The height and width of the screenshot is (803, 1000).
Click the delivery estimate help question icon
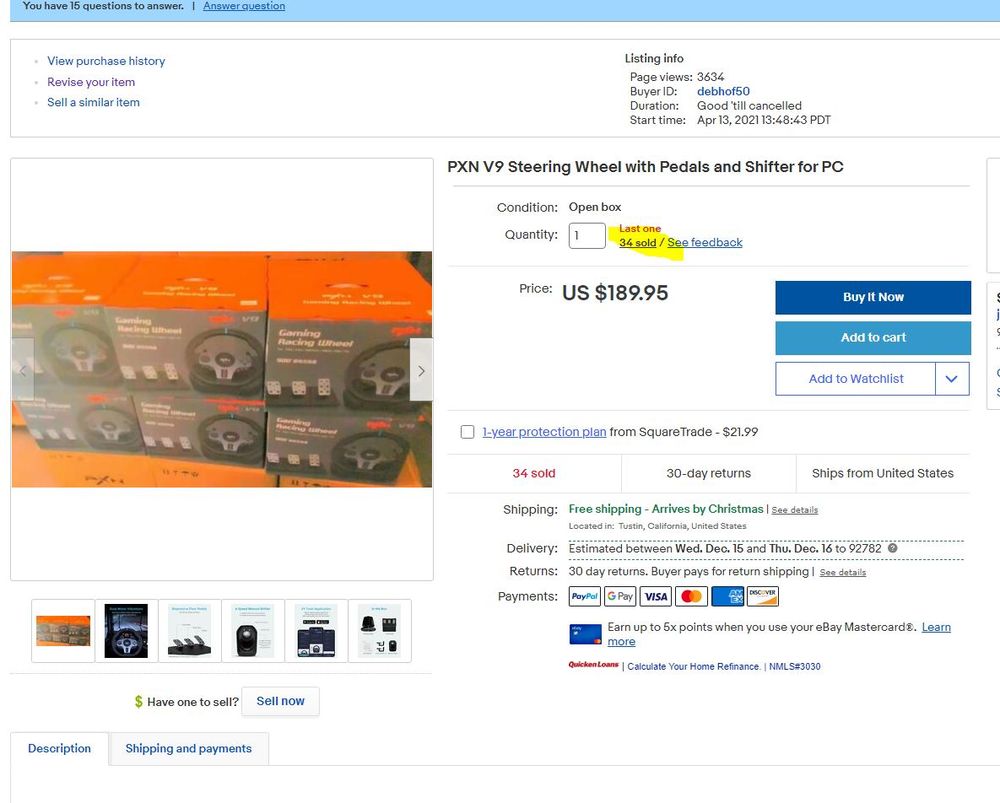(x=892, y=548)
